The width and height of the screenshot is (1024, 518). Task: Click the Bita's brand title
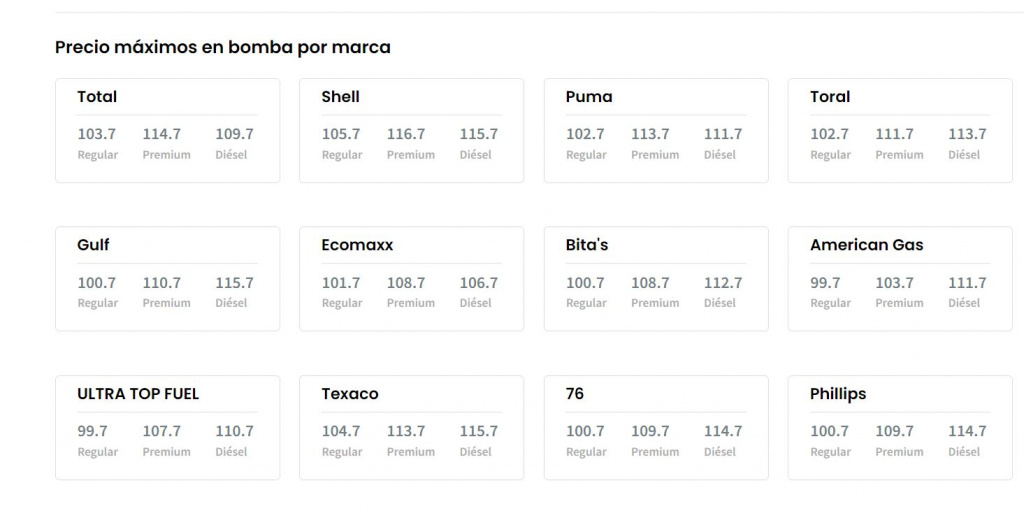587,245
